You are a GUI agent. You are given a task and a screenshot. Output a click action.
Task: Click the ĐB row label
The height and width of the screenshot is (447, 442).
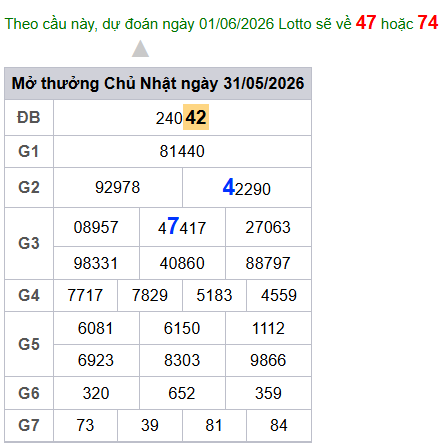pos(29,118)
